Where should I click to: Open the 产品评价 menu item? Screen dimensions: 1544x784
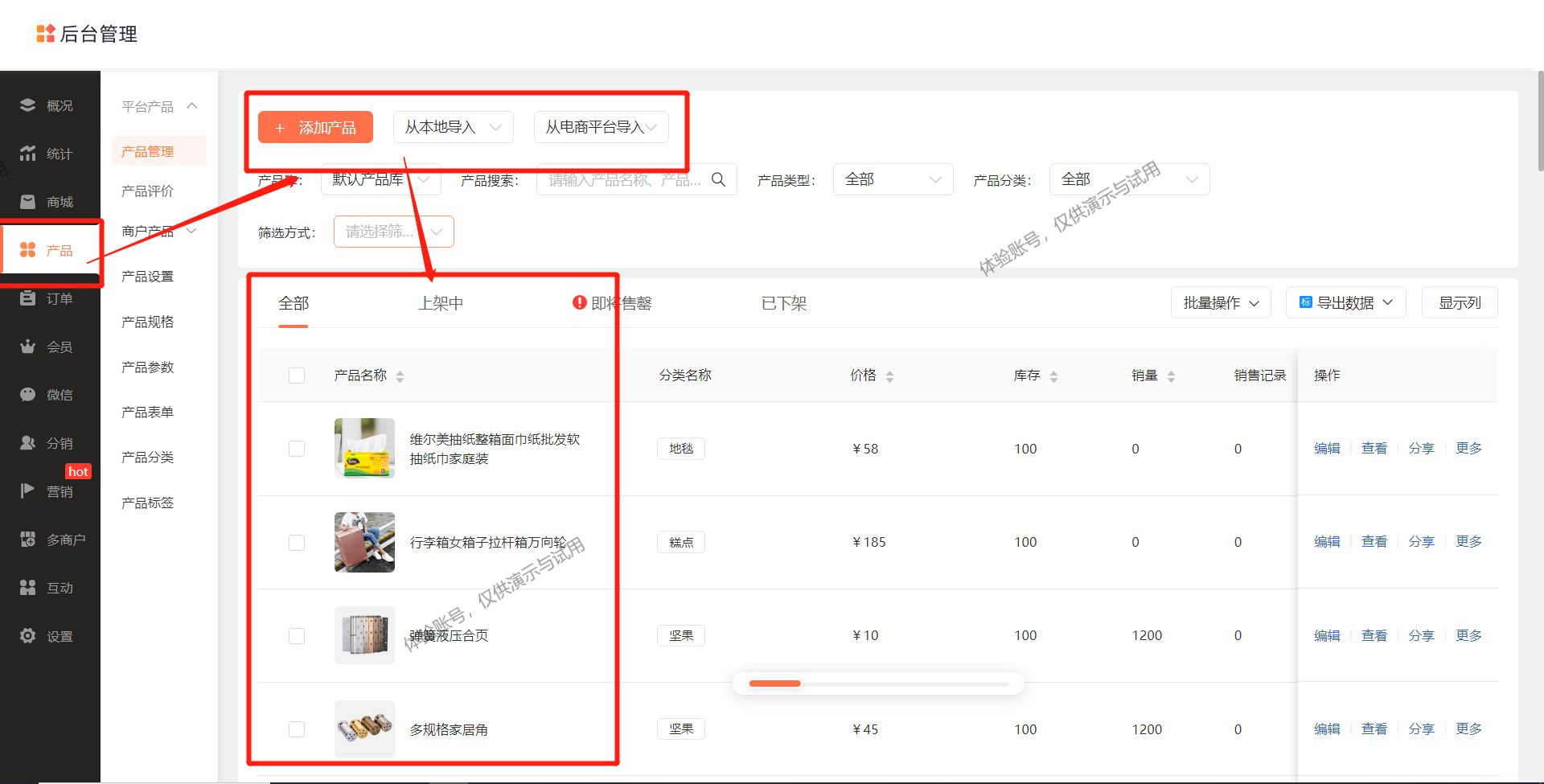tap(147, 191)
